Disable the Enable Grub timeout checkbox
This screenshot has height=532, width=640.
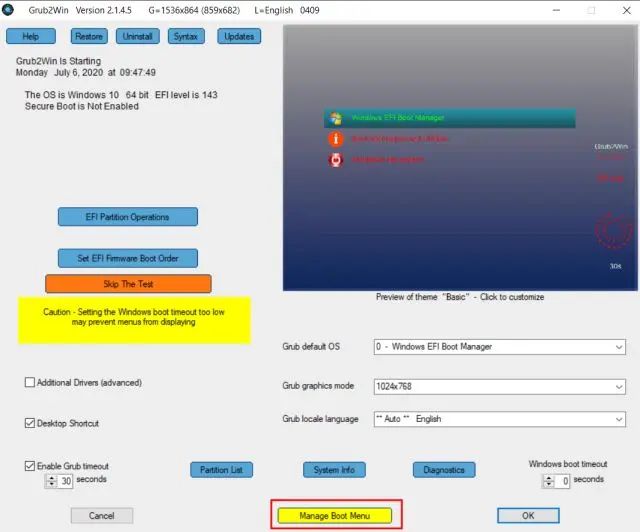point(30,466)
